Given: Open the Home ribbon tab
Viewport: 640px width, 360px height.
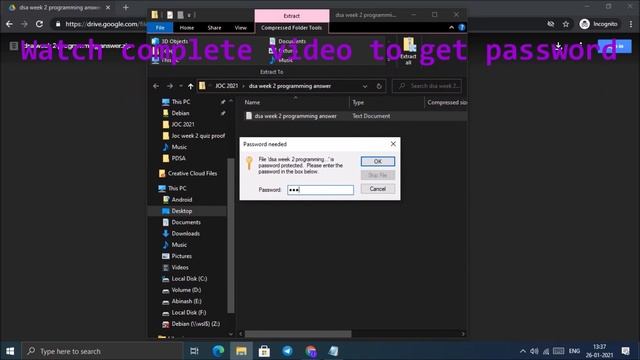Looking at the screenshot, I should 187,27.
